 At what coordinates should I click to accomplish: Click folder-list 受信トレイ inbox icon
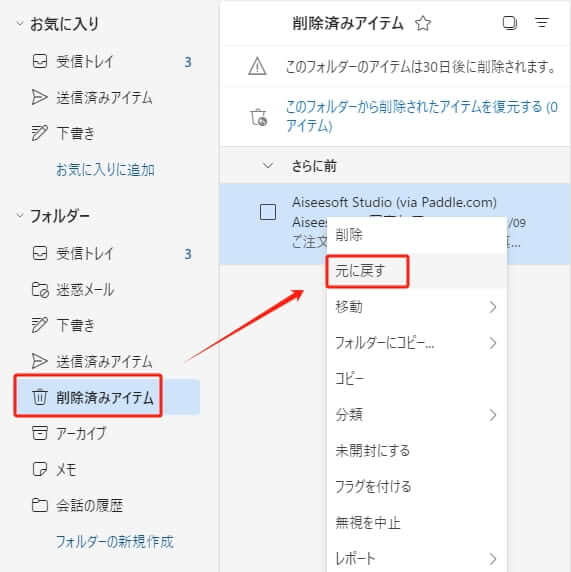point(40,253)
